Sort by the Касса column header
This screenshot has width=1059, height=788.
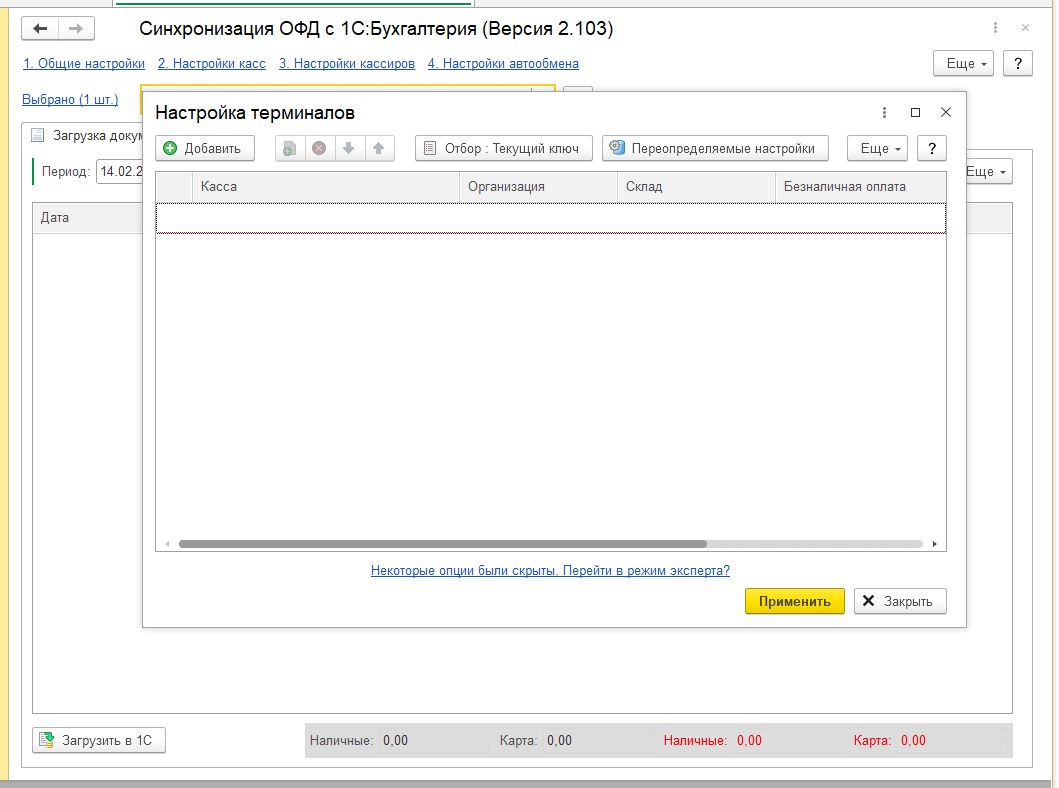pyautogui.click(x=326, y=187)
